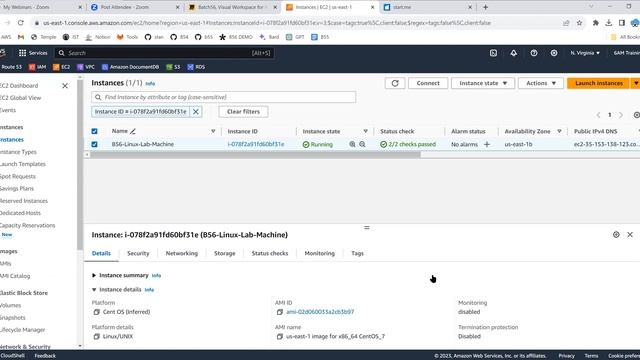Bookmark this page with the star icon
This screenshot has height=360, width=640.
click(x=580, y=23)
